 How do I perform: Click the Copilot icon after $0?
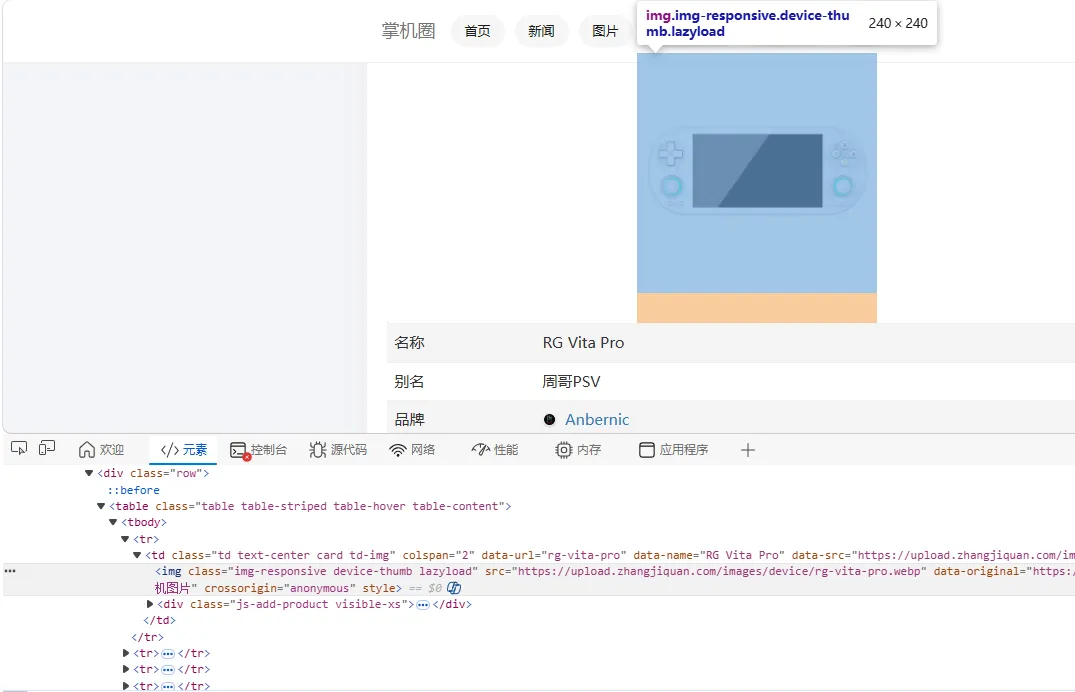coord(454,588)
